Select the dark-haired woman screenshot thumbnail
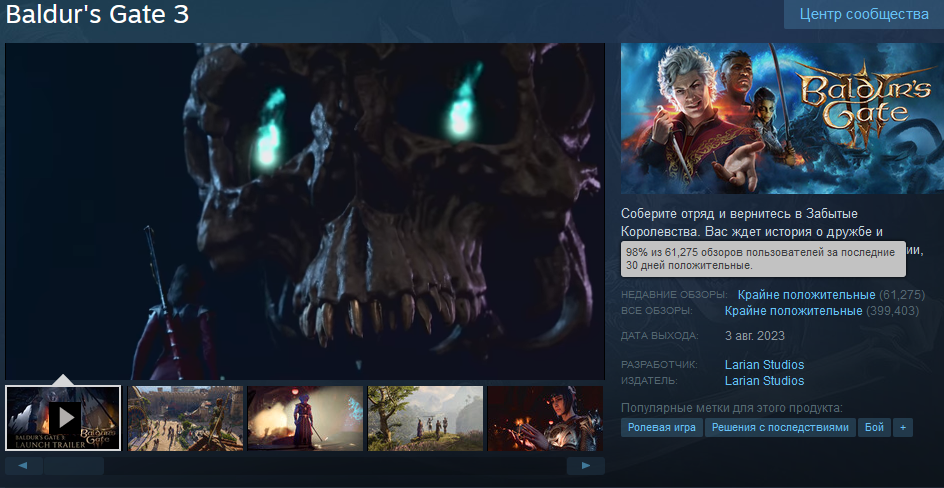 545,418
